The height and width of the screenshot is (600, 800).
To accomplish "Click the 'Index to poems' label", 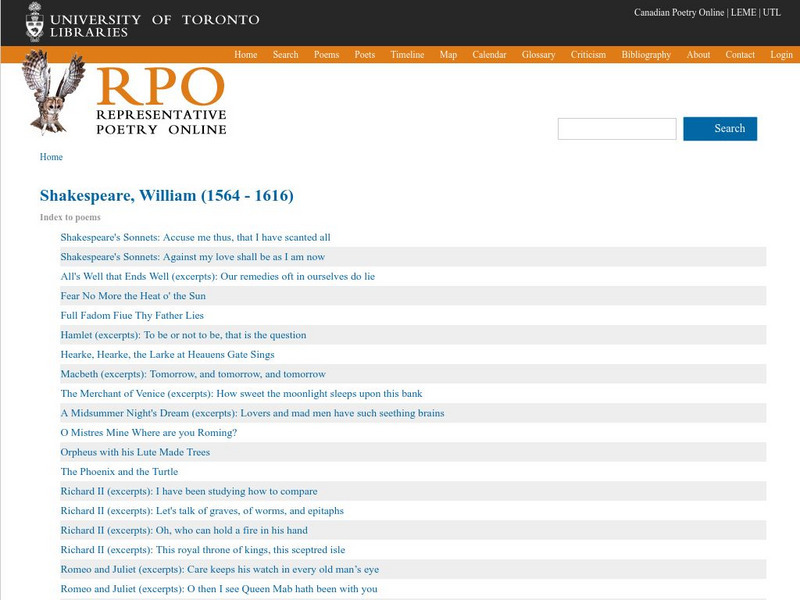I will [70, 217].
